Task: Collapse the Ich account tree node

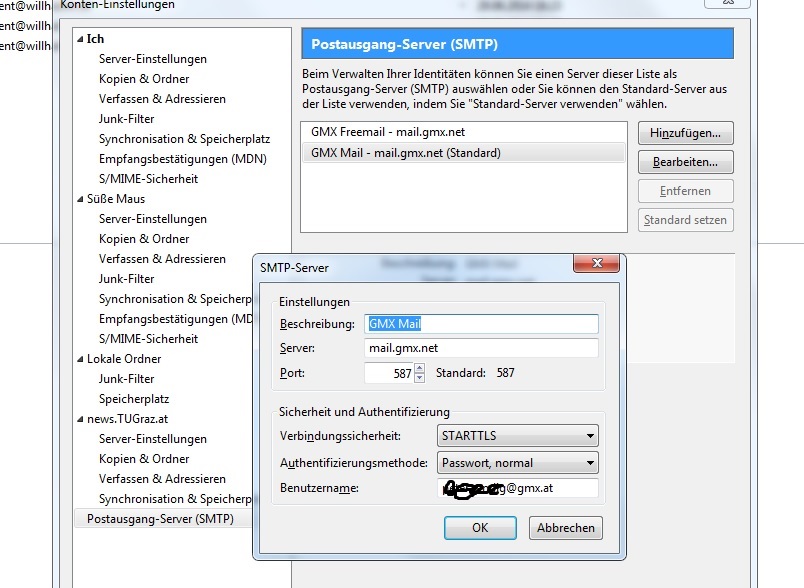Action: [x=80, y=39]
